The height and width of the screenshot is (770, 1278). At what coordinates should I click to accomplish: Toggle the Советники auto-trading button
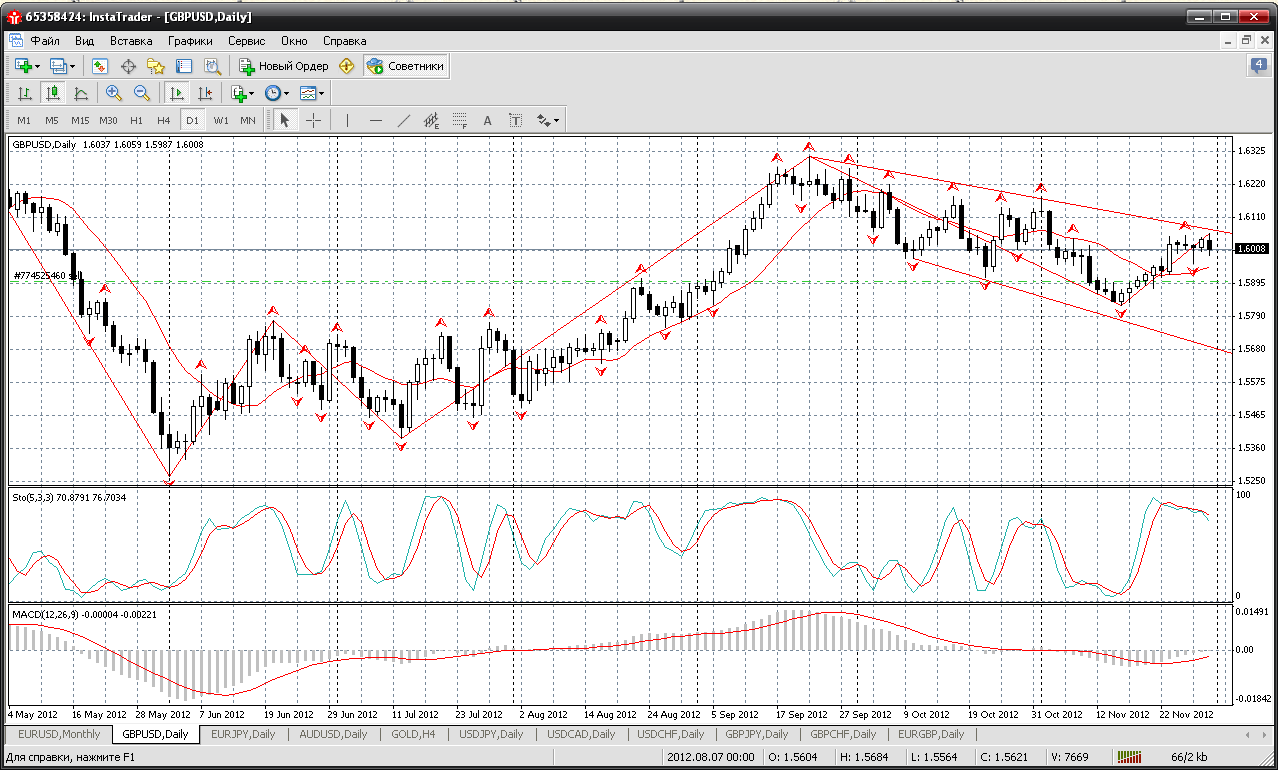click(x=406, y=66)
